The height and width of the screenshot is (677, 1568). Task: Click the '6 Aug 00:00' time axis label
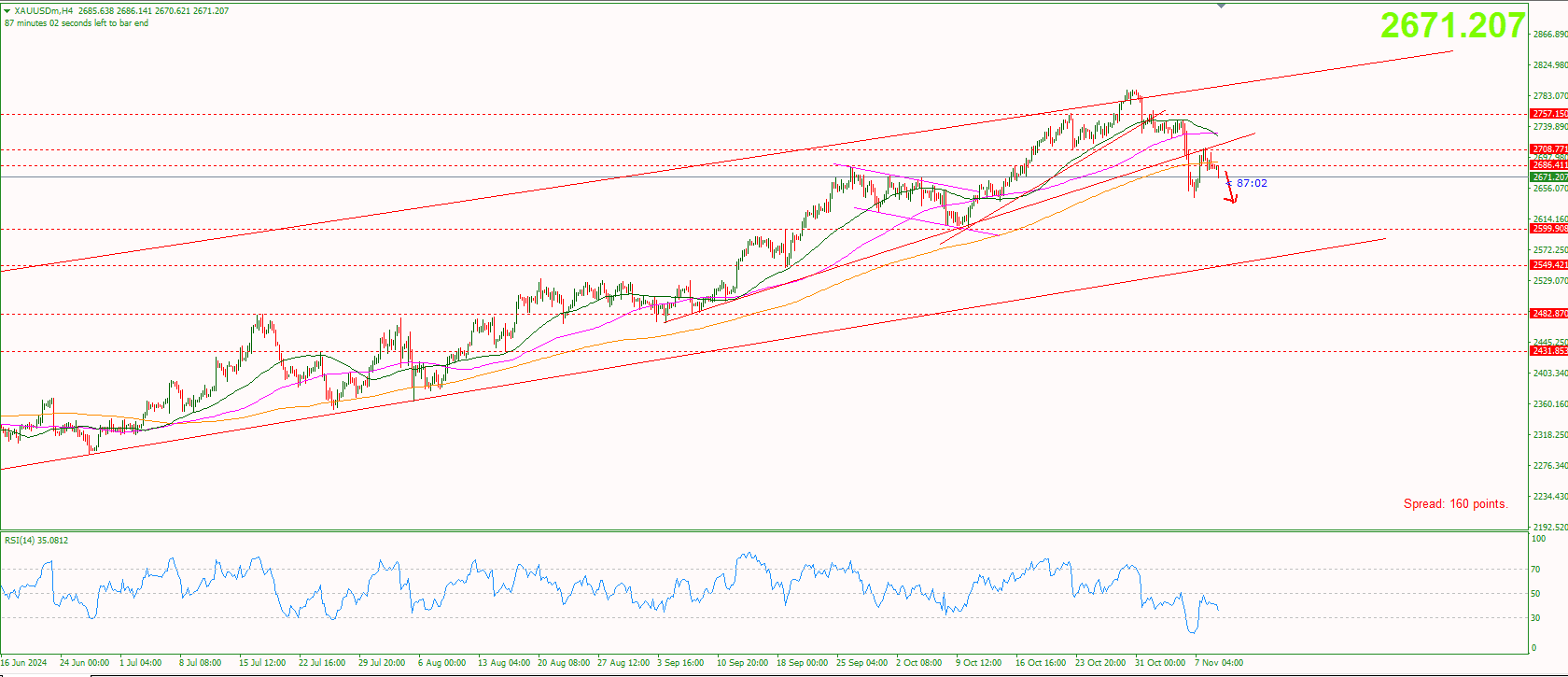pos(442,663)
